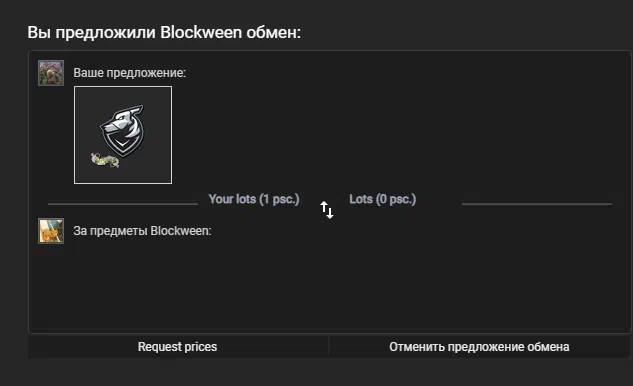
Task: Click the Blockween name in the heading
Action: 201,32
